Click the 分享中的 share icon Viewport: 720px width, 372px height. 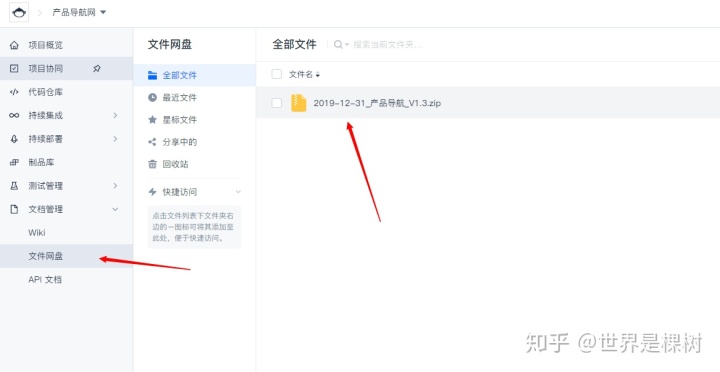click(152, 142)
